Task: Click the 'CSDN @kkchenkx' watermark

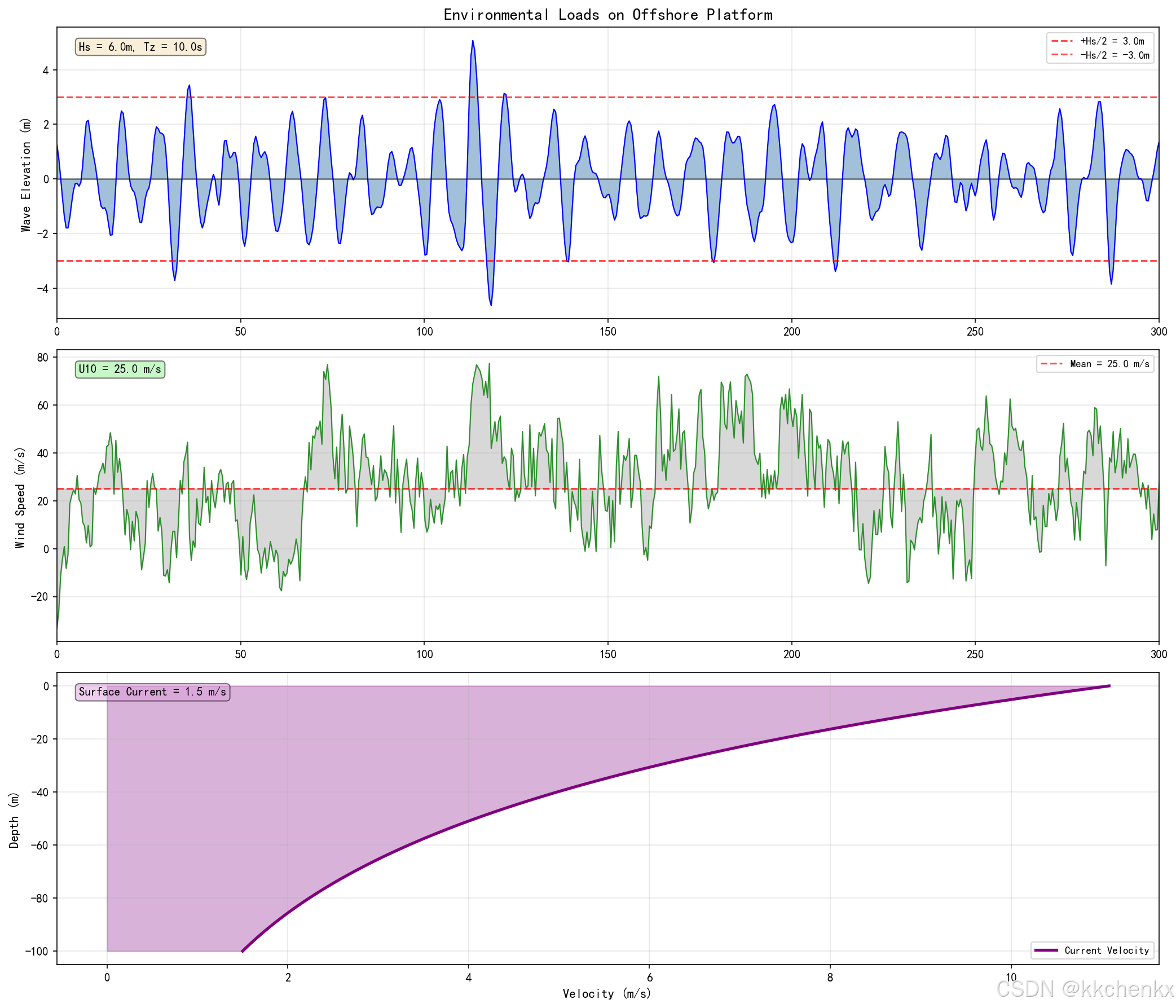Action: coord(1084,989)
